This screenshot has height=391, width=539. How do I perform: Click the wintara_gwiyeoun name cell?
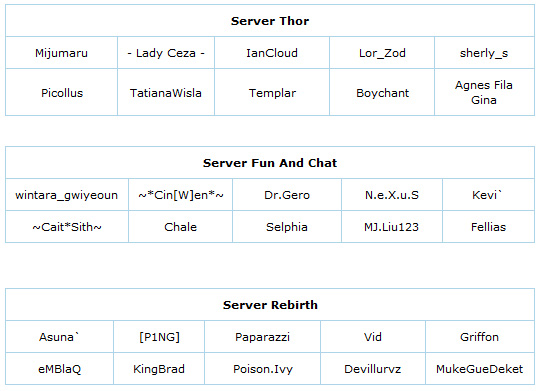[x=67, y=195]
